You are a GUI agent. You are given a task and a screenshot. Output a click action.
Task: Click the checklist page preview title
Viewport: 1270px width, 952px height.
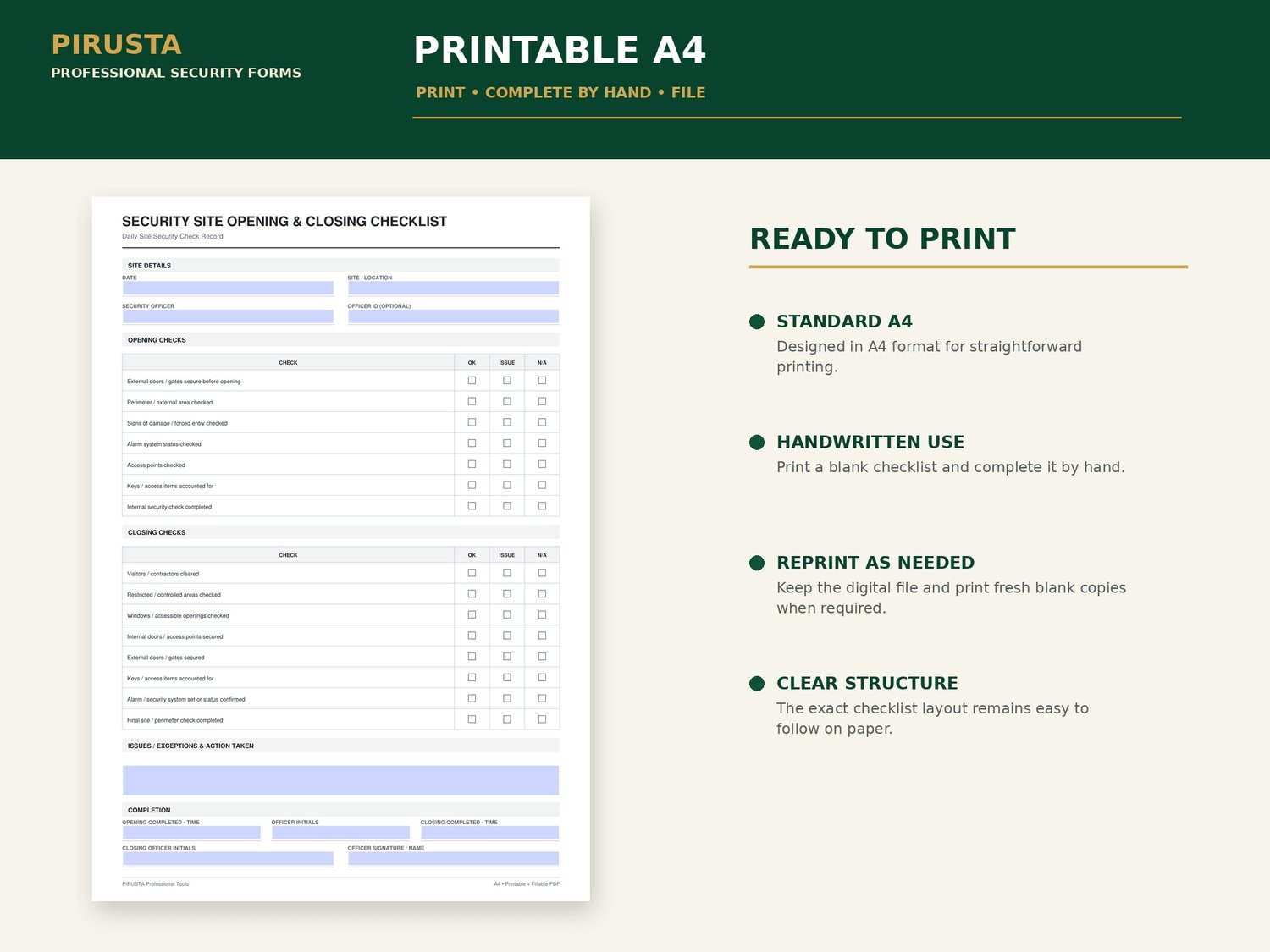284,222
